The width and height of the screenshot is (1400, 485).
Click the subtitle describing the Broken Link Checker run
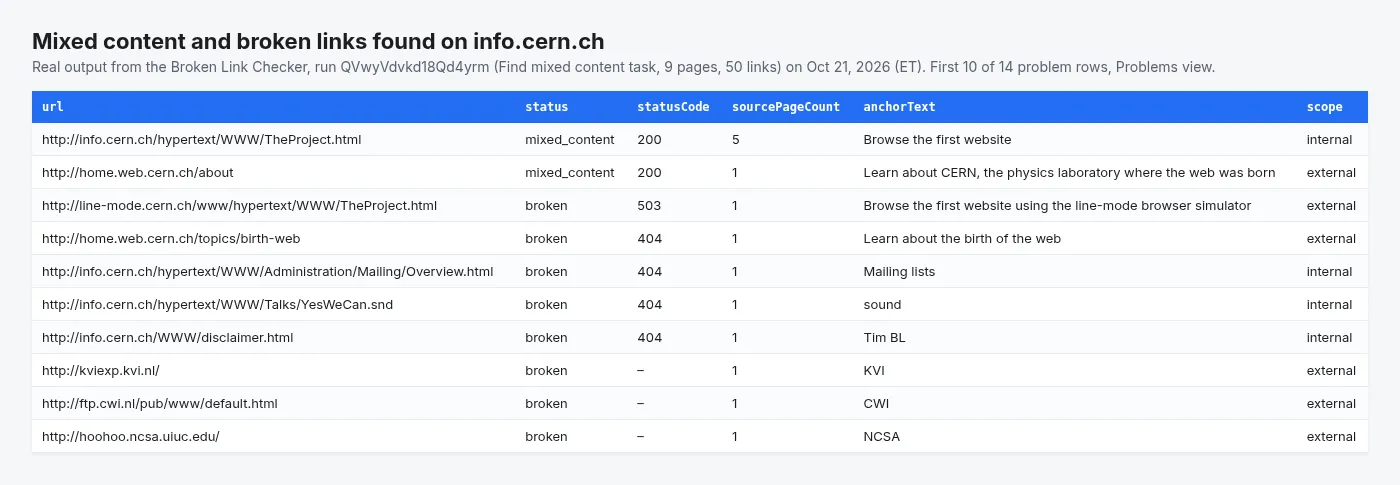pyautogui.click(x=623, y=67)
